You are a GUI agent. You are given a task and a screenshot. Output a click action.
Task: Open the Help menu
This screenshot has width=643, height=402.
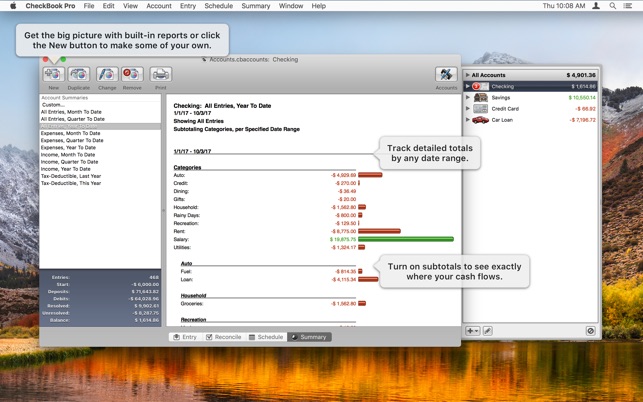click(318, 6)
